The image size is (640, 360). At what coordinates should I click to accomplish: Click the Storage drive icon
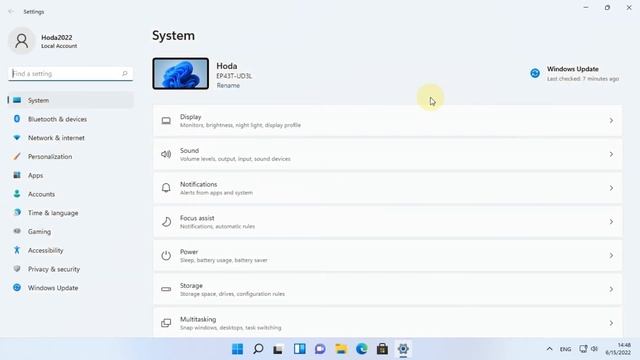[166, 289]
